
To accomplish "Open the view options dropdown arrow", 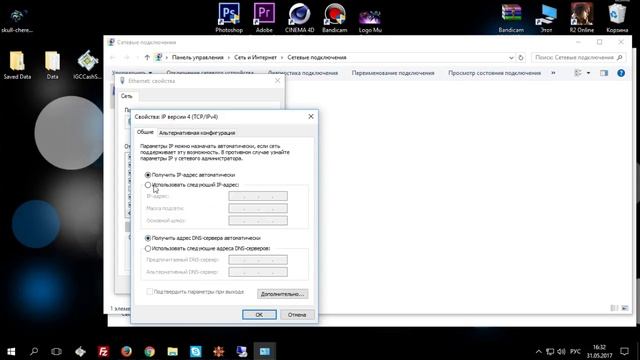I will tap(588, 73).
